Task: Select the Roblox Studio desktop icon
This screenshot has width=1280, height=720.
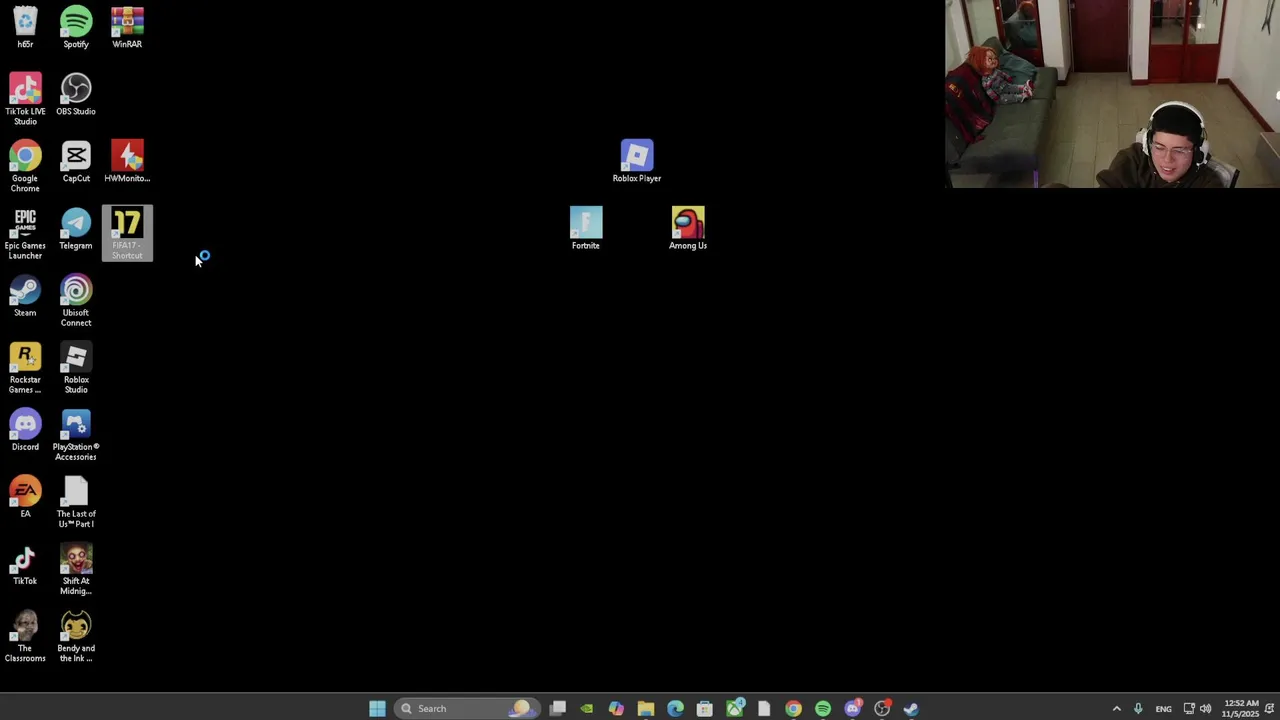Action: pos(76,367)
